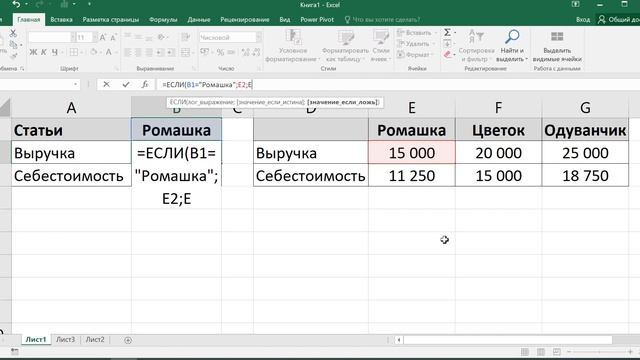Confirm formula with checkmark icon
The image size is (640, 360).
126,84
